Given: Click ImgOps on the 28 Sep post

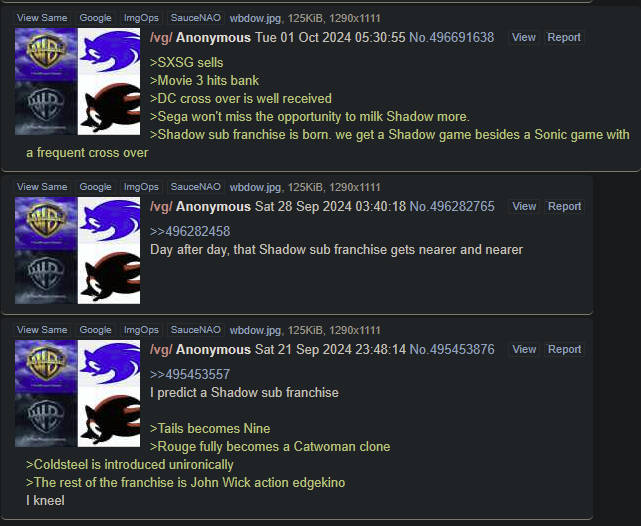Looking at the screenshot, I should point(141,187).
